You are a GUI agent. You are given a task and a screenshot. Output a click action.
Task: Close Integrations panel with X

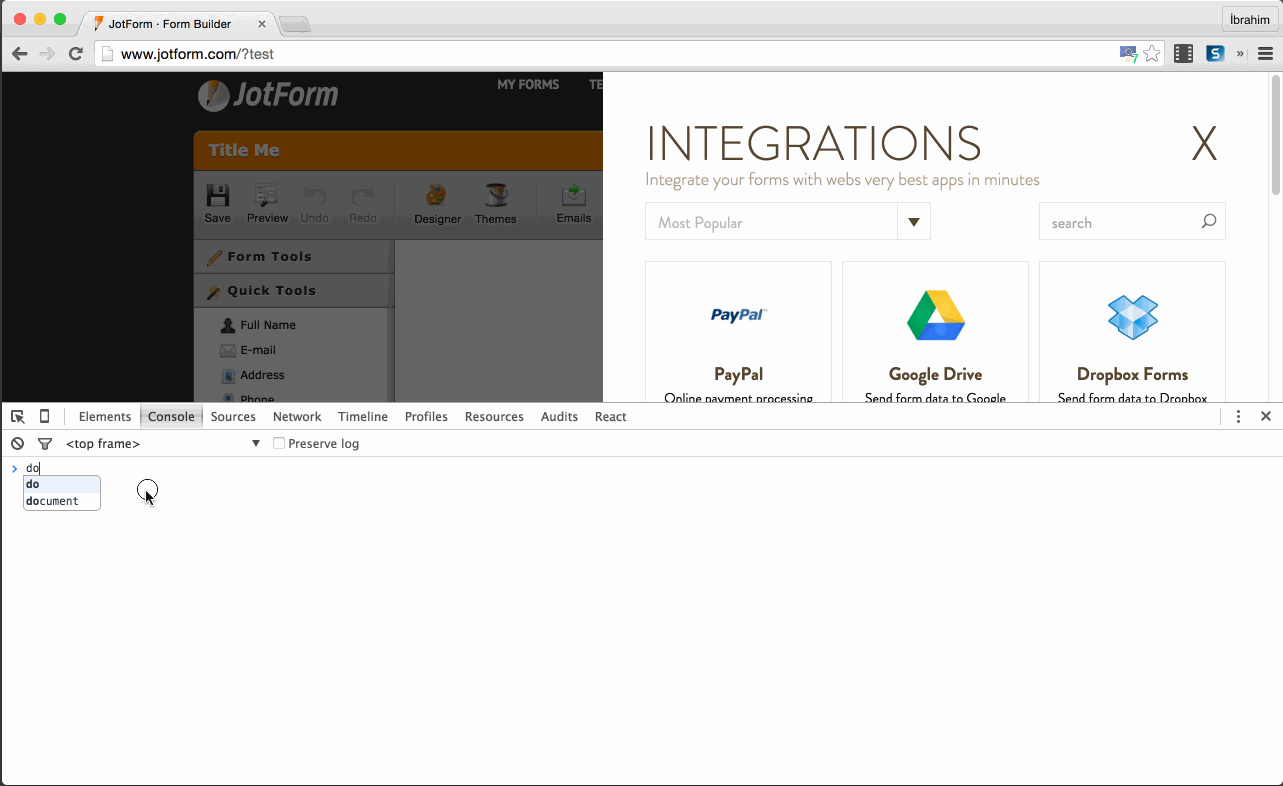1204,145
